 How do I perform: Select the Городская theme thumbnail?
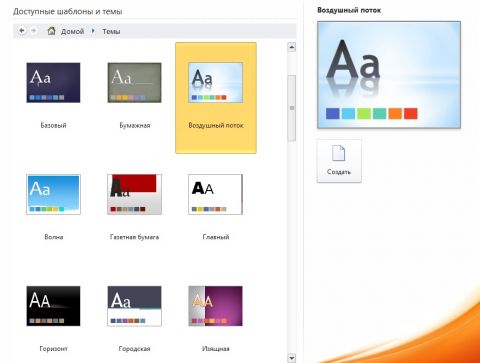(134, 306)
